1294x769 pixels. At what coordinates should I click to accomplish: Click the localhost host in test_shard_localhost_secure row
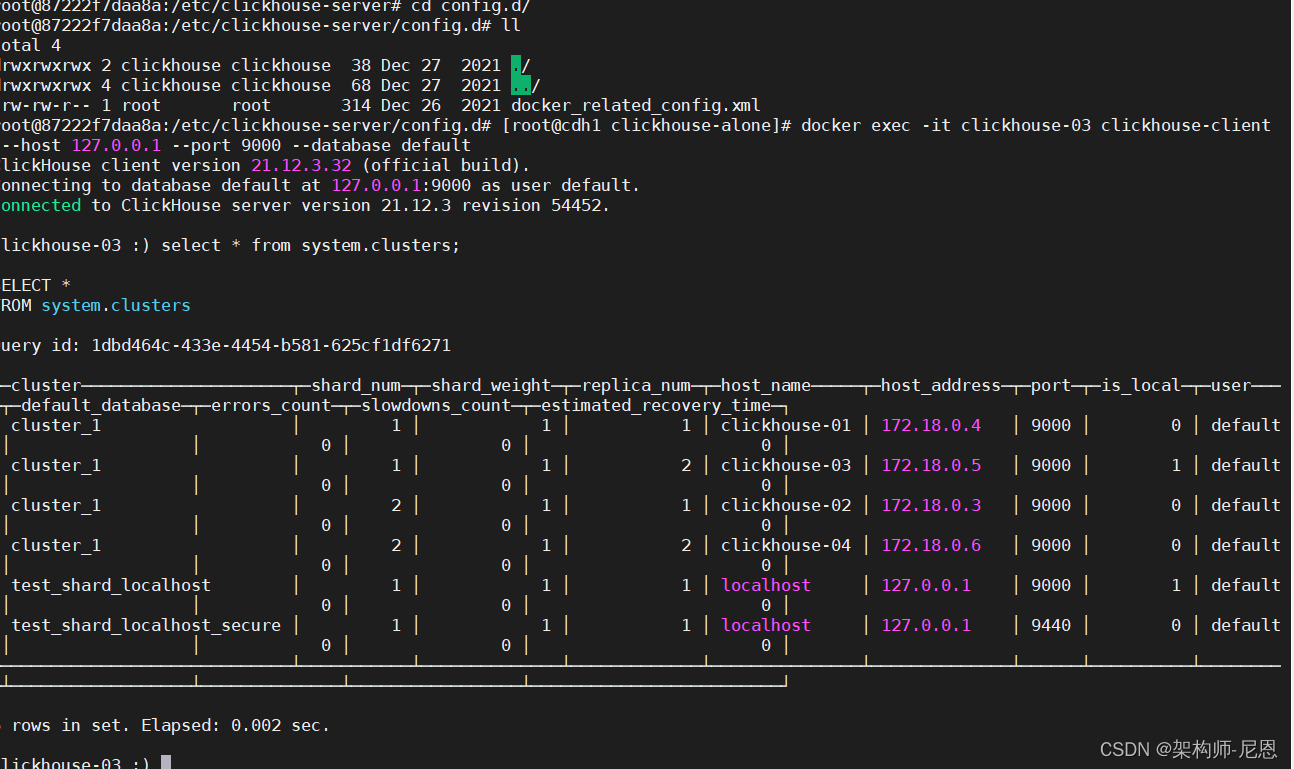766,625
